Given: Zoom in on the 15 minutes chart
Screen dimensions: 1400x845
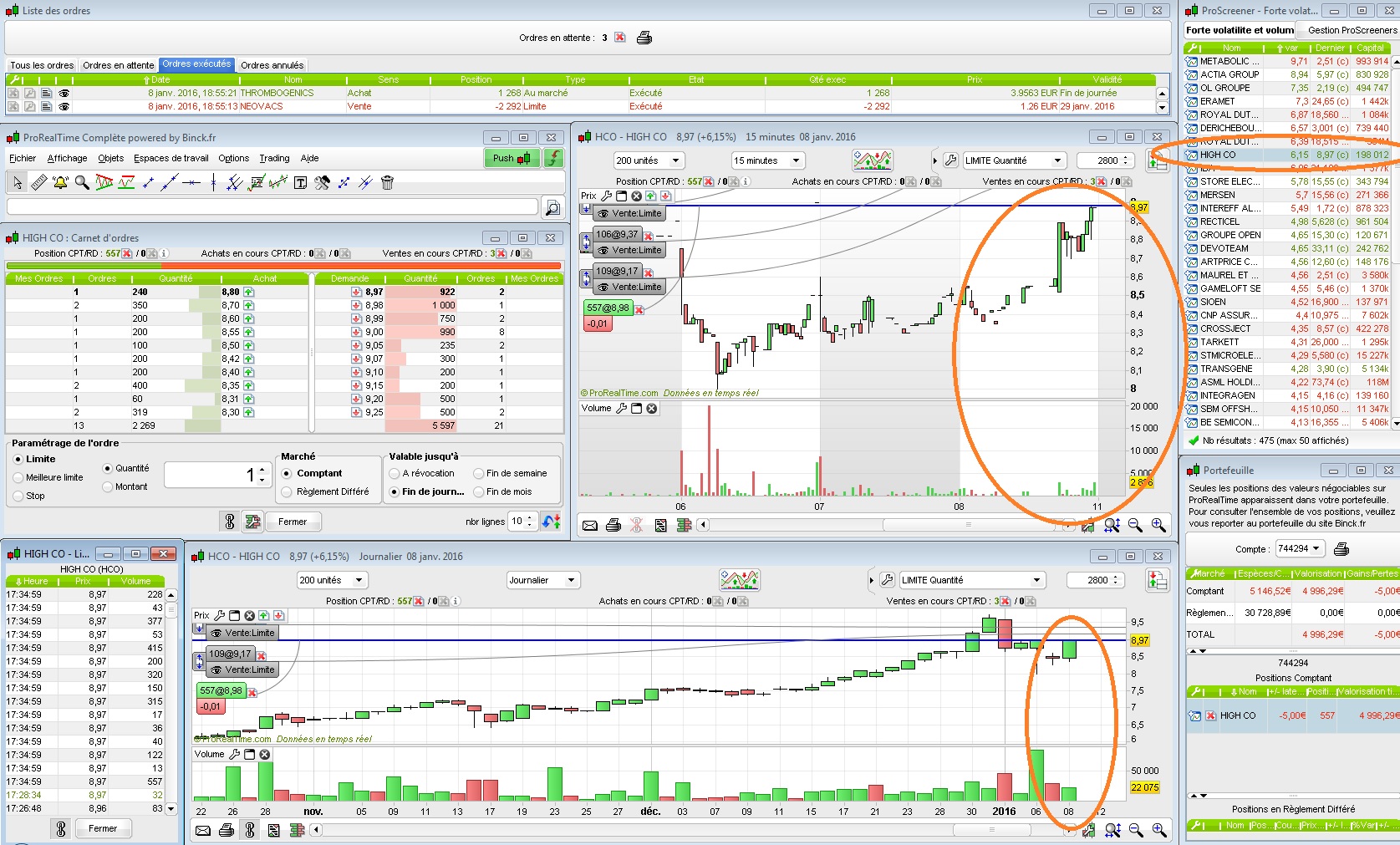Looking at the screenshot, I should click(1158, 525).
